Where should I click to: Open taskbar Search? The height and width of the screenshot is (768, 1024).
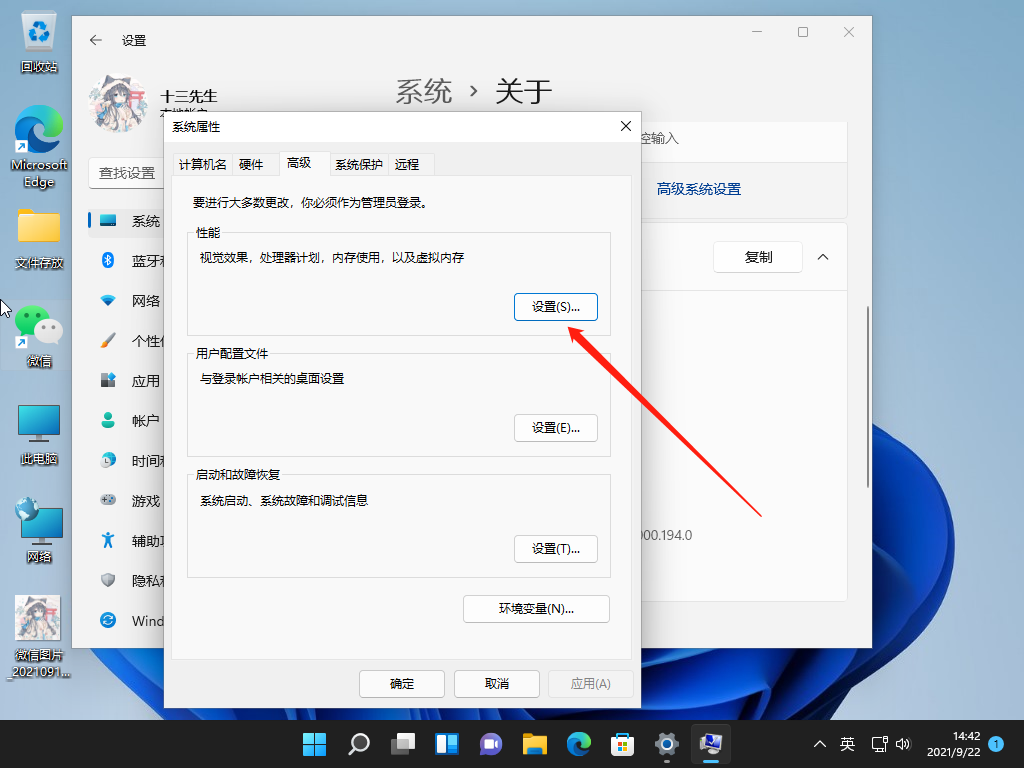359,744
